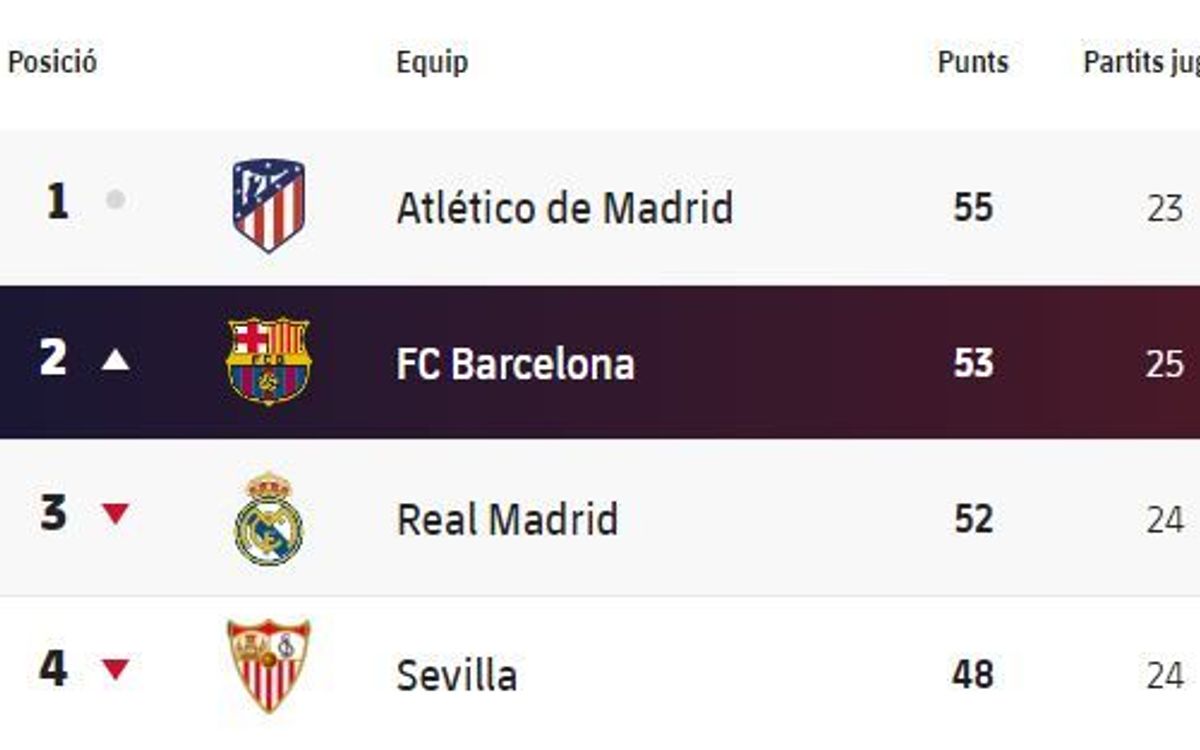This screenshot has height=750, width=1200.
Task: Open the FC Barcelona team name
Action: pos(516,364)
